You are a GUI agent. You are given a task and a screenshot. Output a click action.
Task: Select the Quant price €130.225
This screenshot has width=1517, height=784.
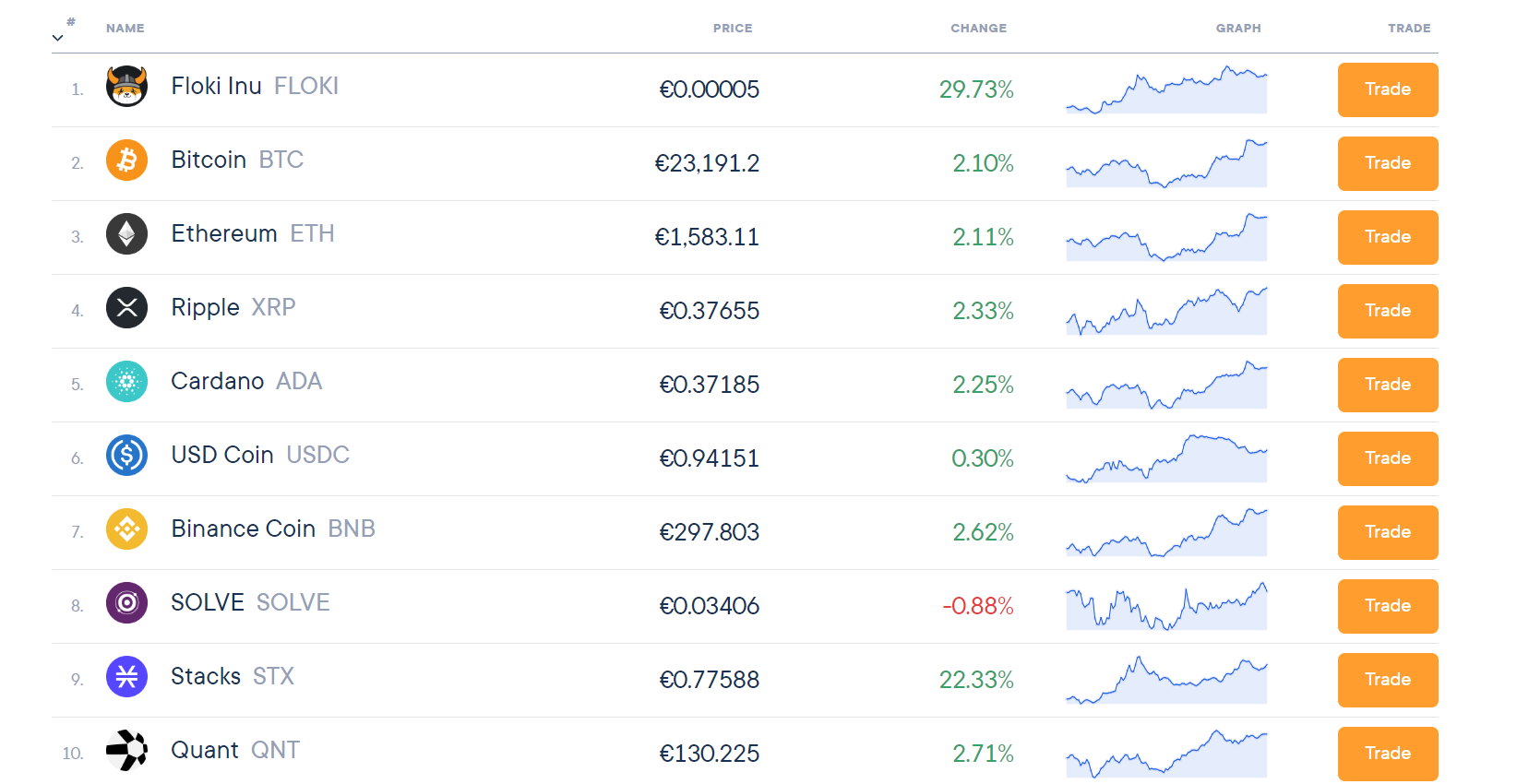709,754
